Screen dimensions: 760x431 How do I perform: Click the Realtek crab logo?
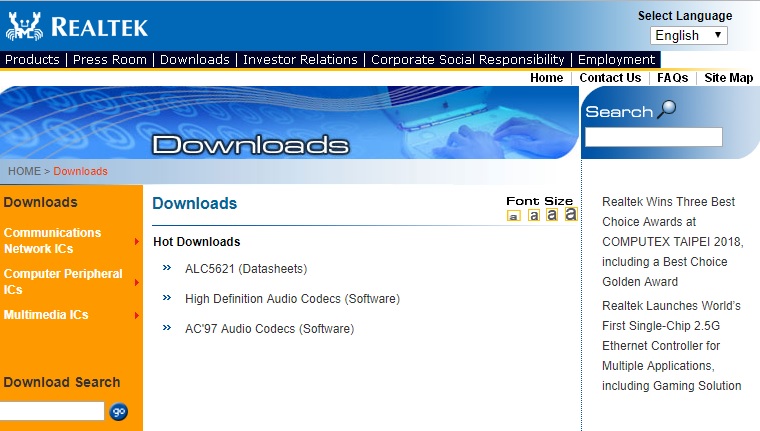pos(24,25)
